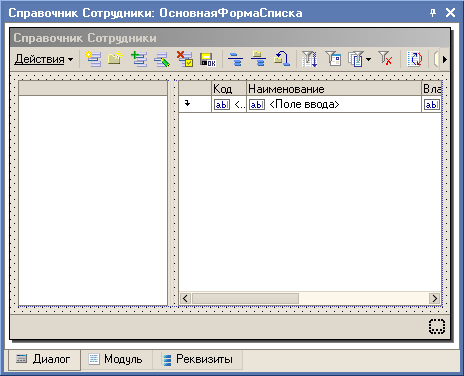Select the partially visible Вла column header
Viewport: 464px width, 376px height.
tap(432, 89)
